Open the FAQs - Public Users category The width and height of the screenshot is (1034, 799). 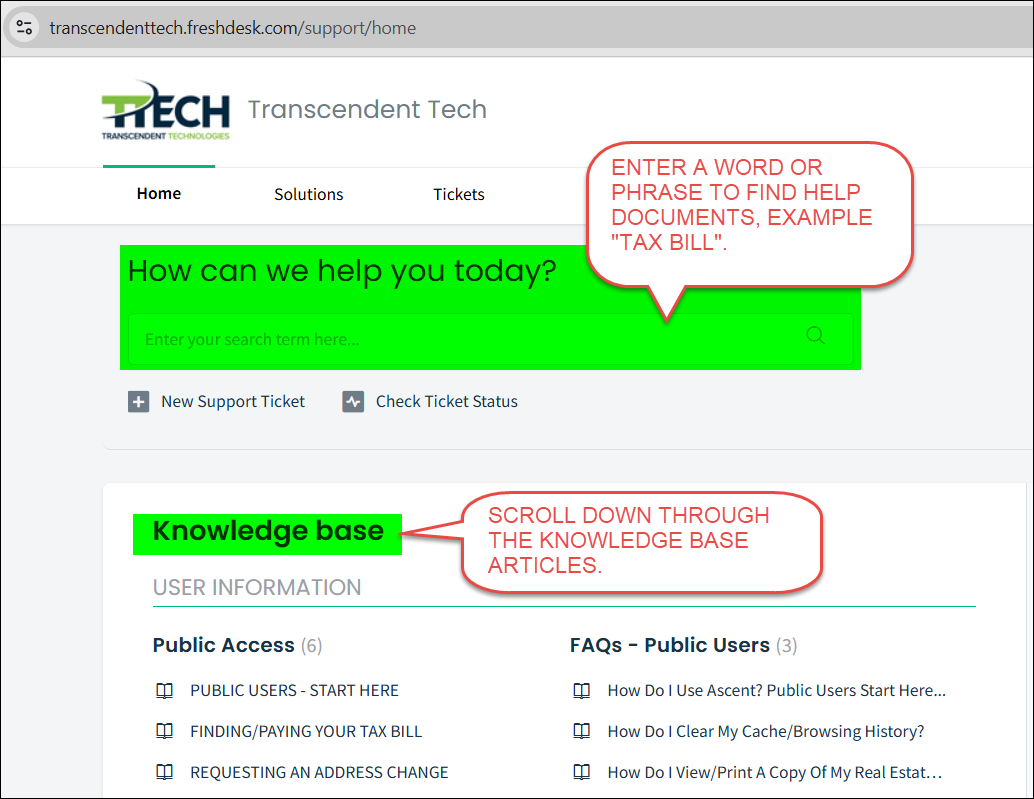(x=670, y=645)
